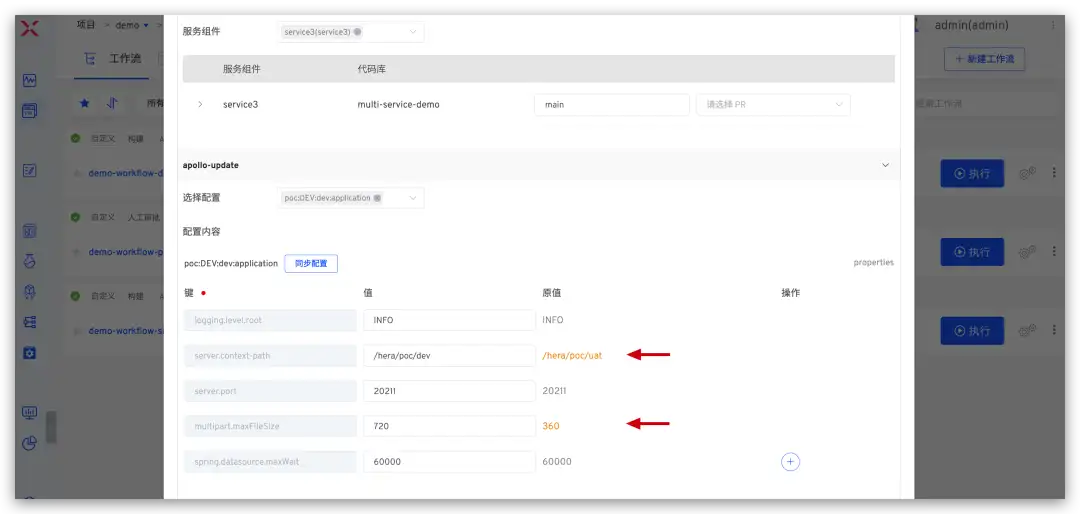Click 项目 in the breadcrumb
Viewport: 1080px width, 514px height.
click(86, 25)
